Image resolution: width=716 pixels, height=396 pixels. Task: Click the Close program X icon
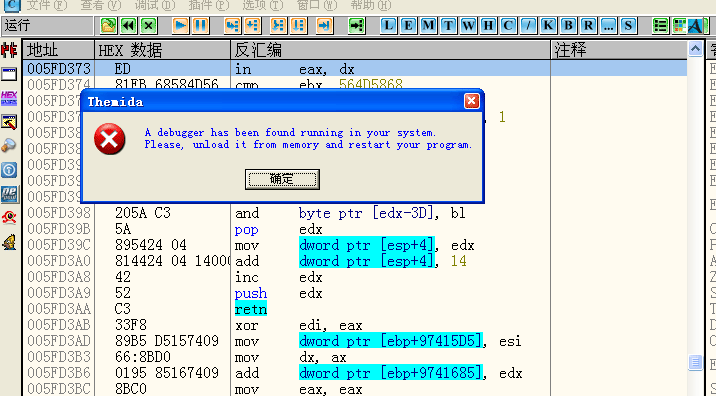(x=148, y=25)
